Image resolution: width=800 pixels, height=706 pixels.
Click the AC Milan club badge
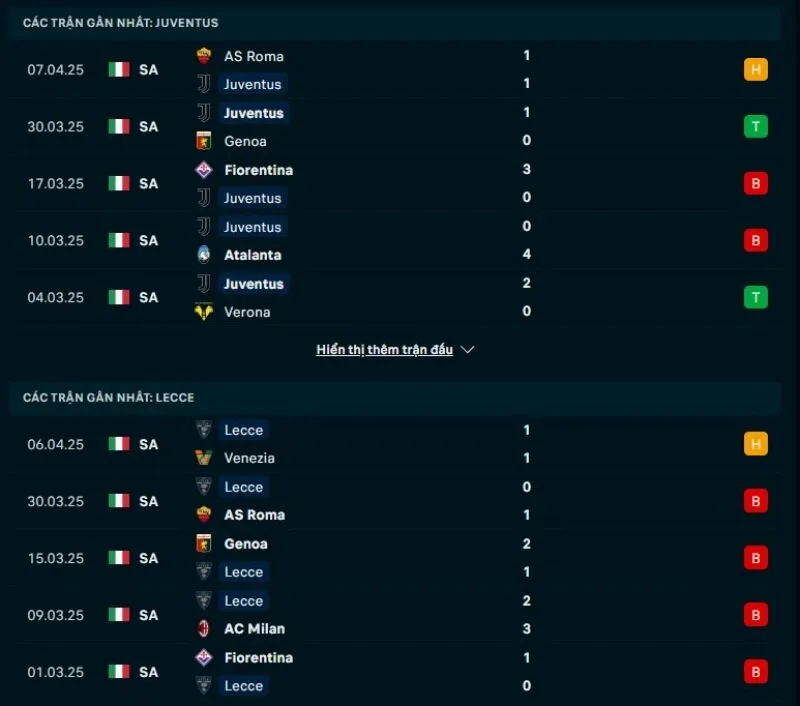point(202,629)
